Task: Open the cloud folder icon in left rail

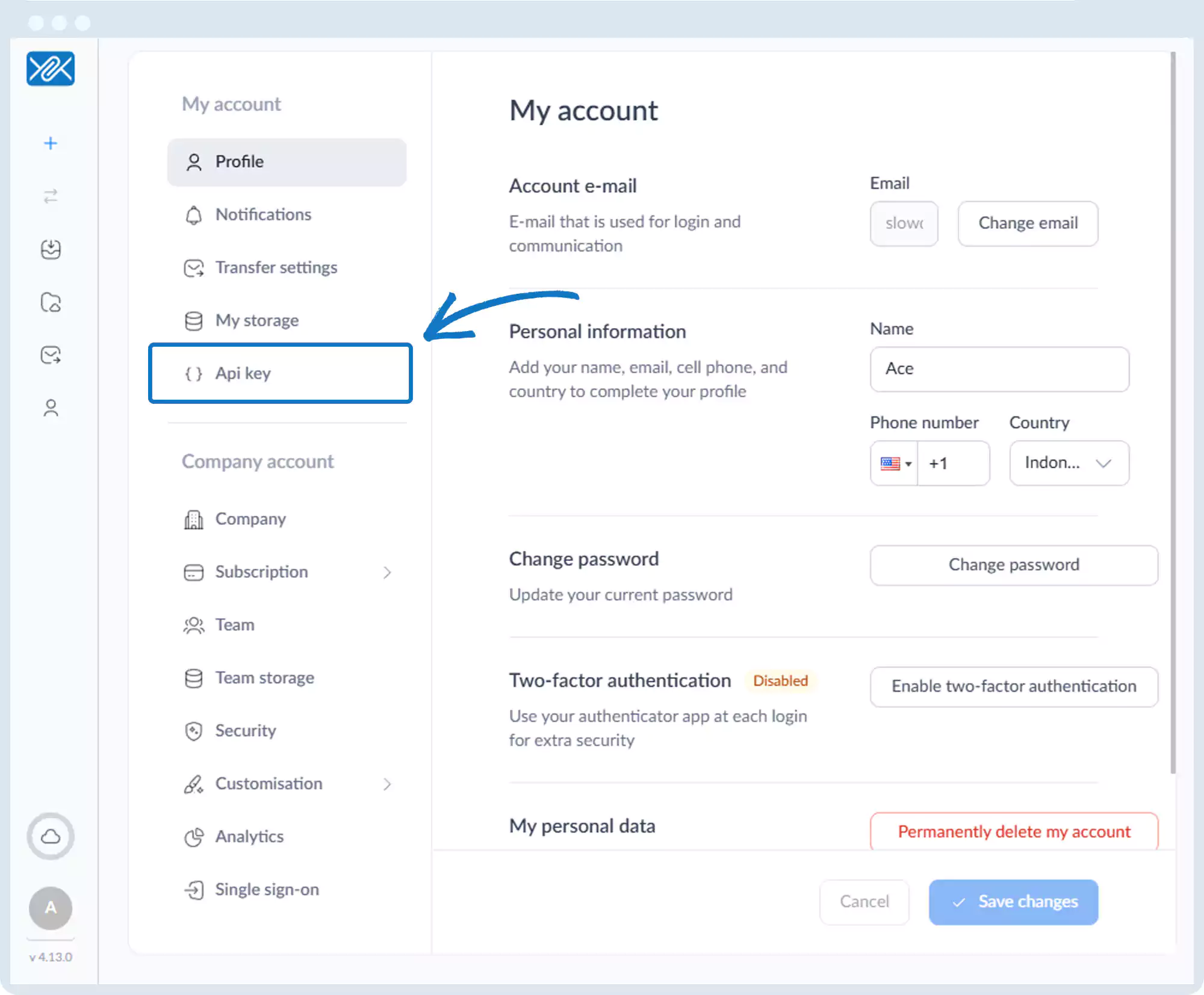Action: (51, 302)
